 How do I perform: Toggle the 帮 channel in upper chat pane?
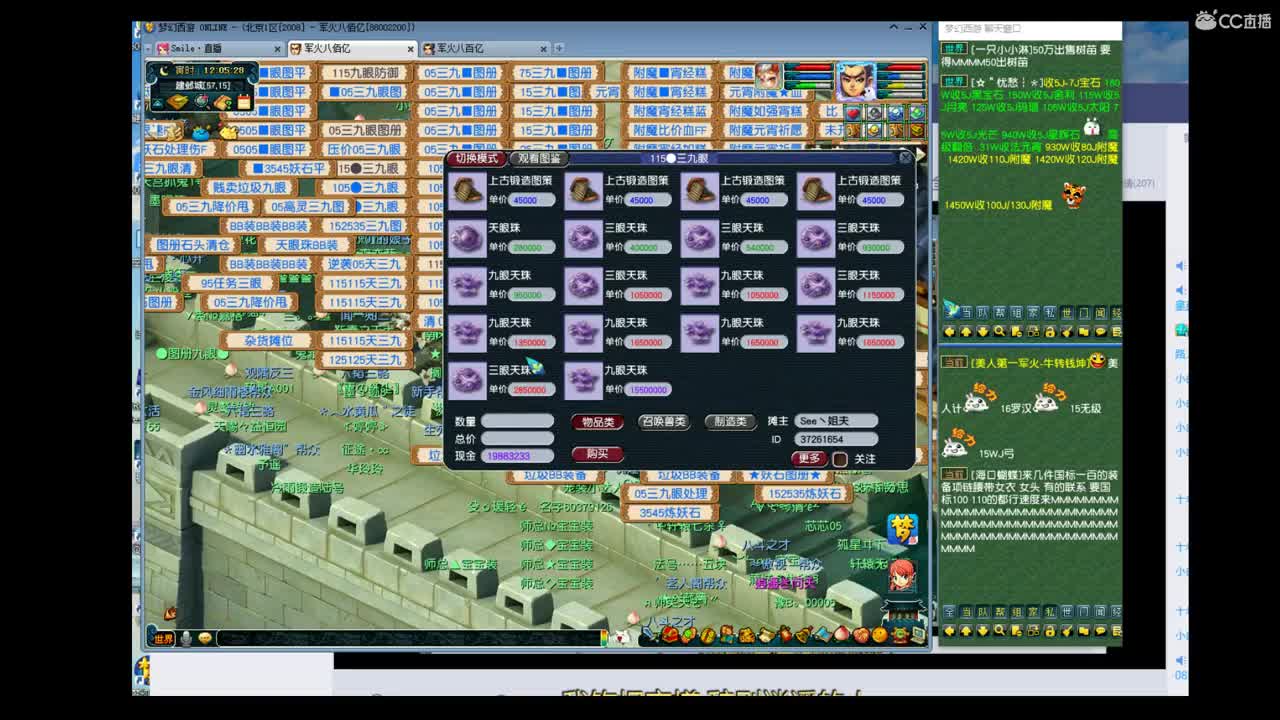click(999, 313)
